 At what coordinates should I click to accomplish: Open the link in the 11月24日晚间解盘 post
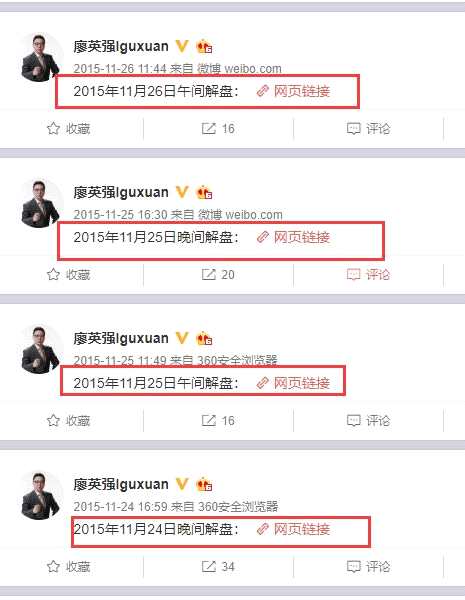[x=293, y=529]
